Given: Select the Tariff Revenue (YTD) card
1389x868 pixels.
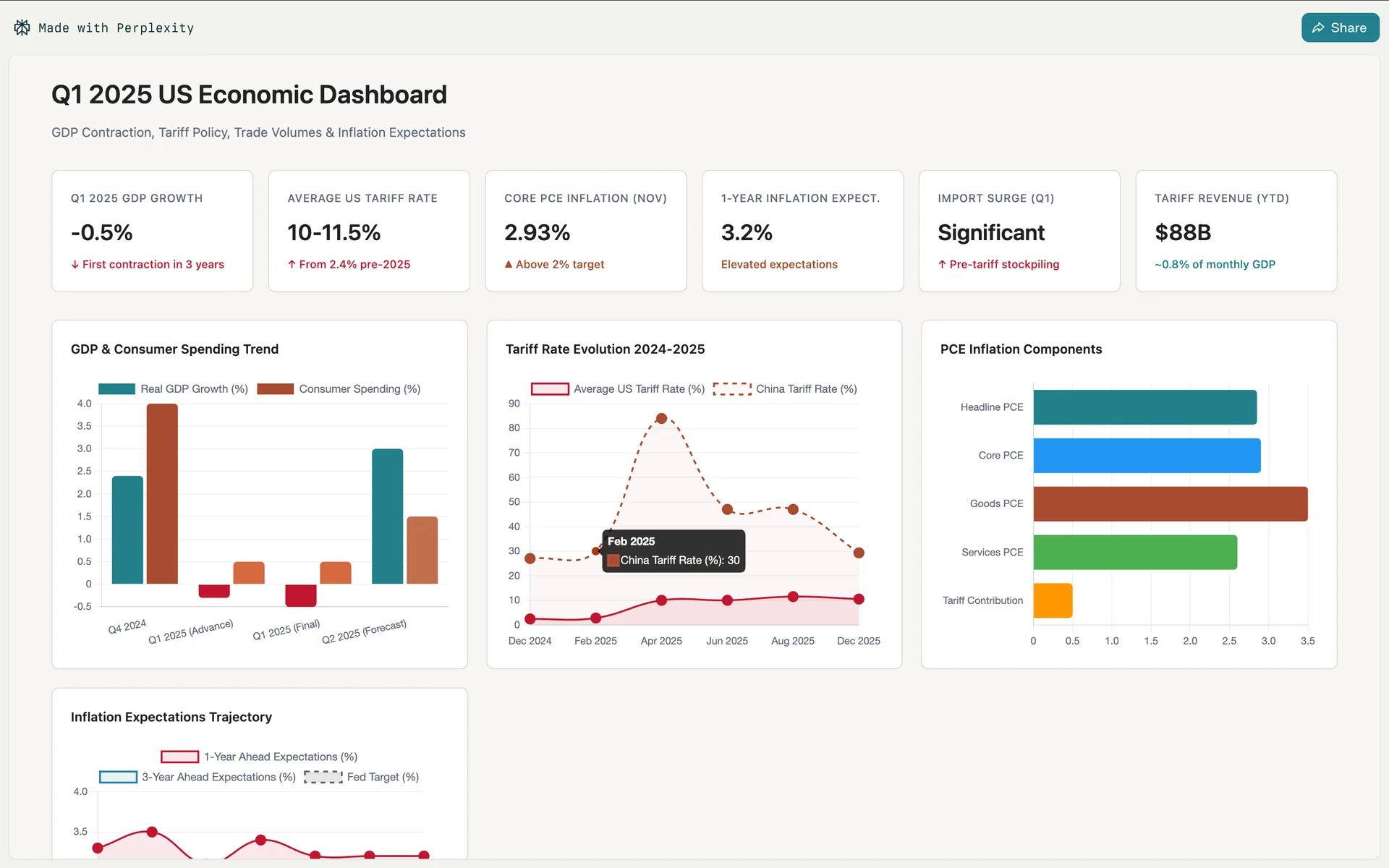Looking at the screenshot, I should point(1236,231).
